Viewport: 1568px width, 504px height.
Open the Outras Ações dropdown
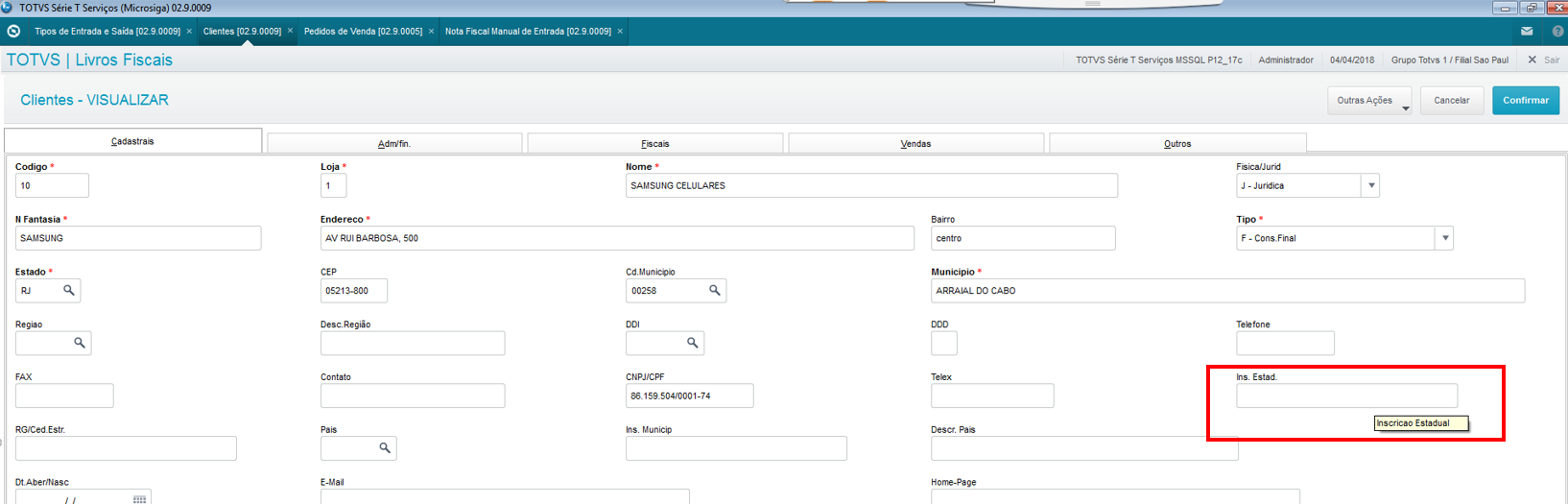point(1369,101)
